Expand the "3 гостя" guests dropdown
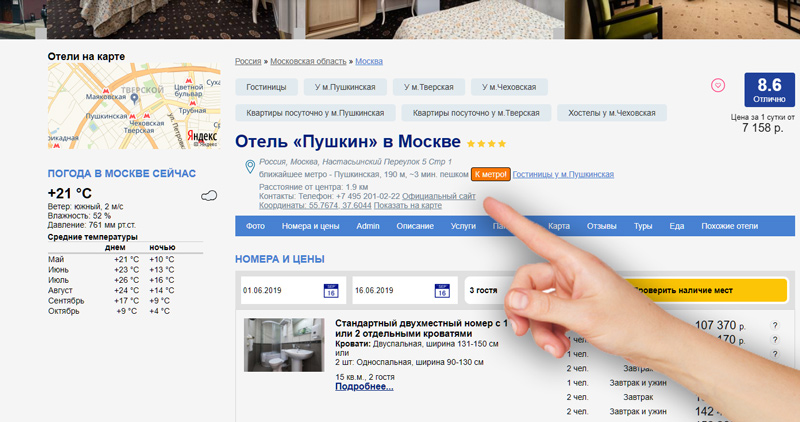Viewport: 800px width, 422px height. point(495,291)
